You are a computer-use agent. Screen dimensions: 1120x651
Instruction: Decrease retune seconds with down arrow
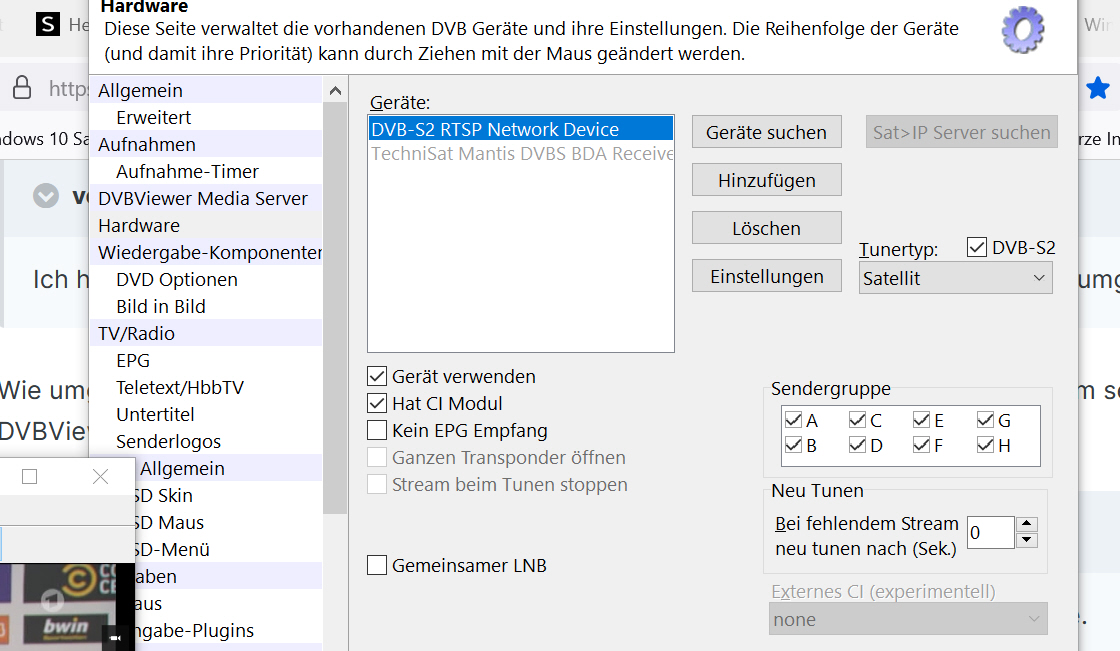[1026, 540]
